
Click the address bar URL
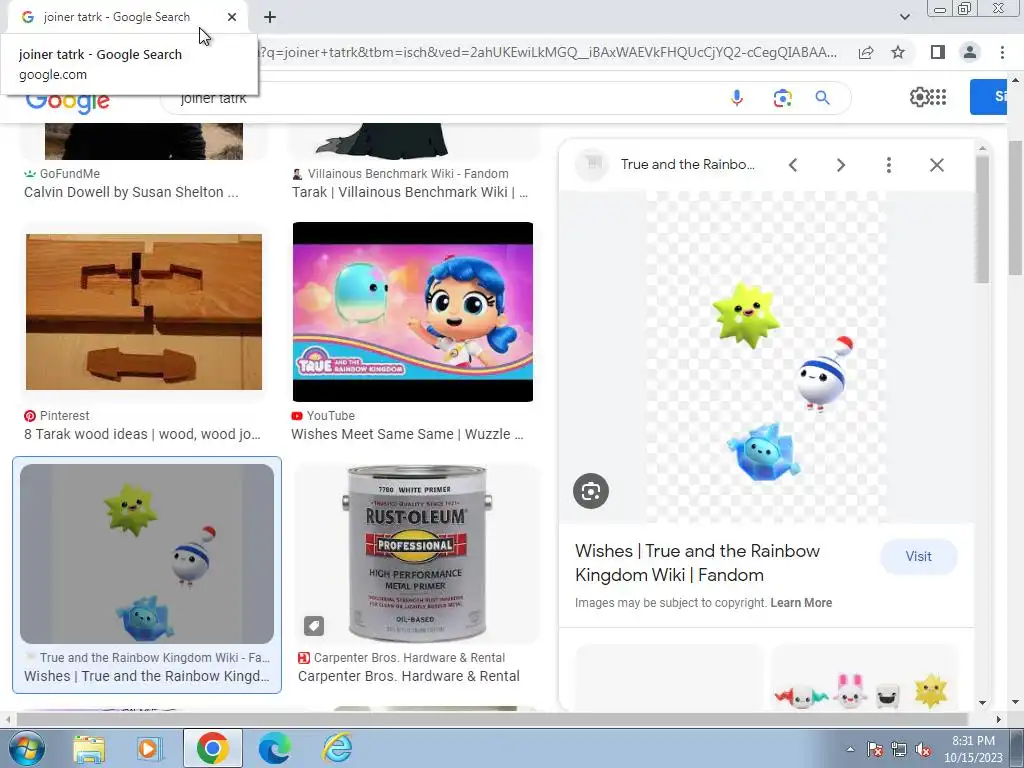tap(549, 52)
